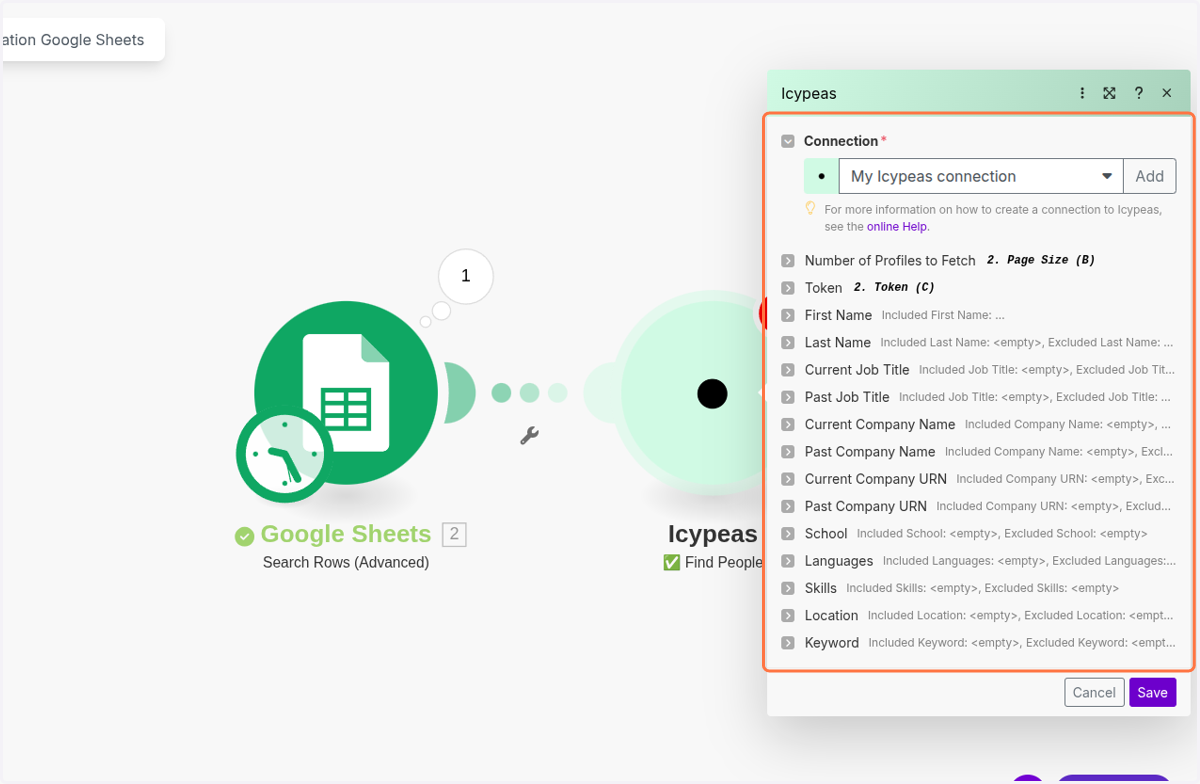Click the green checkmark beside Google Sheets
The height and width of the screenshot is (784, 1200).
pyautogui.click(x=244, y=537)
